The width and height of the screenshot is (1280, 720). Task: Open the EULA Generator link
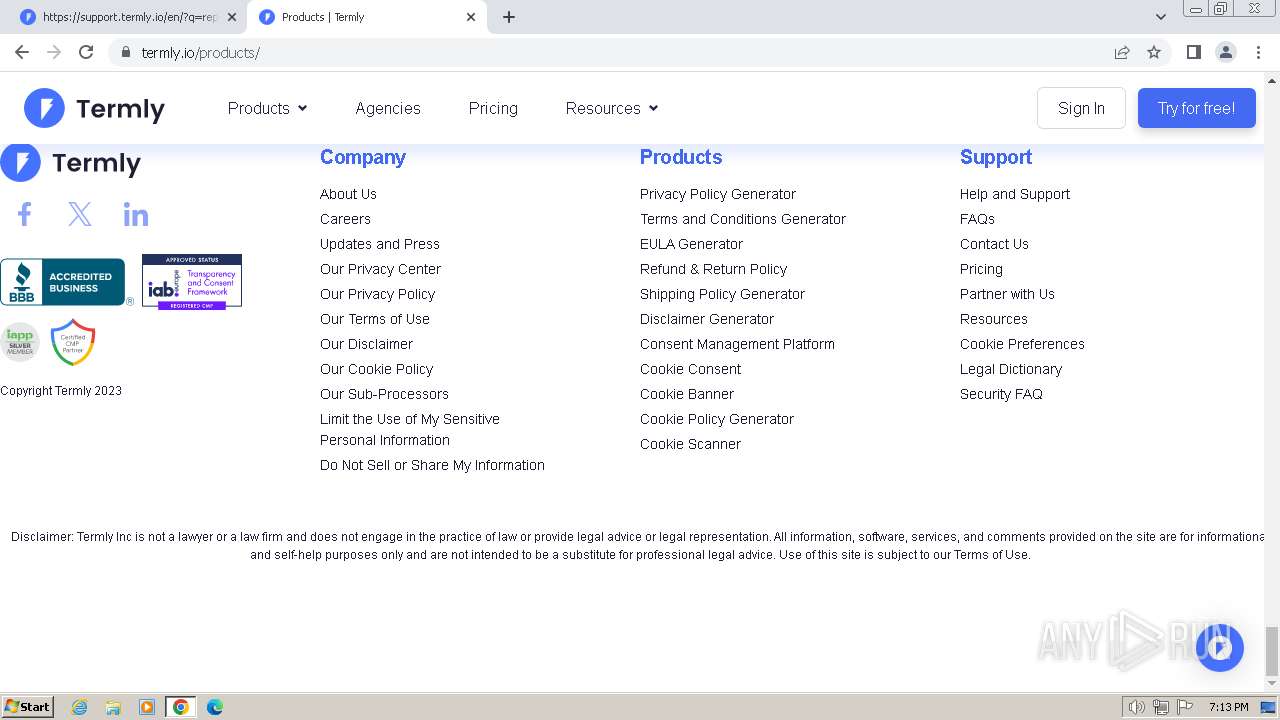(x=691, y=244)
